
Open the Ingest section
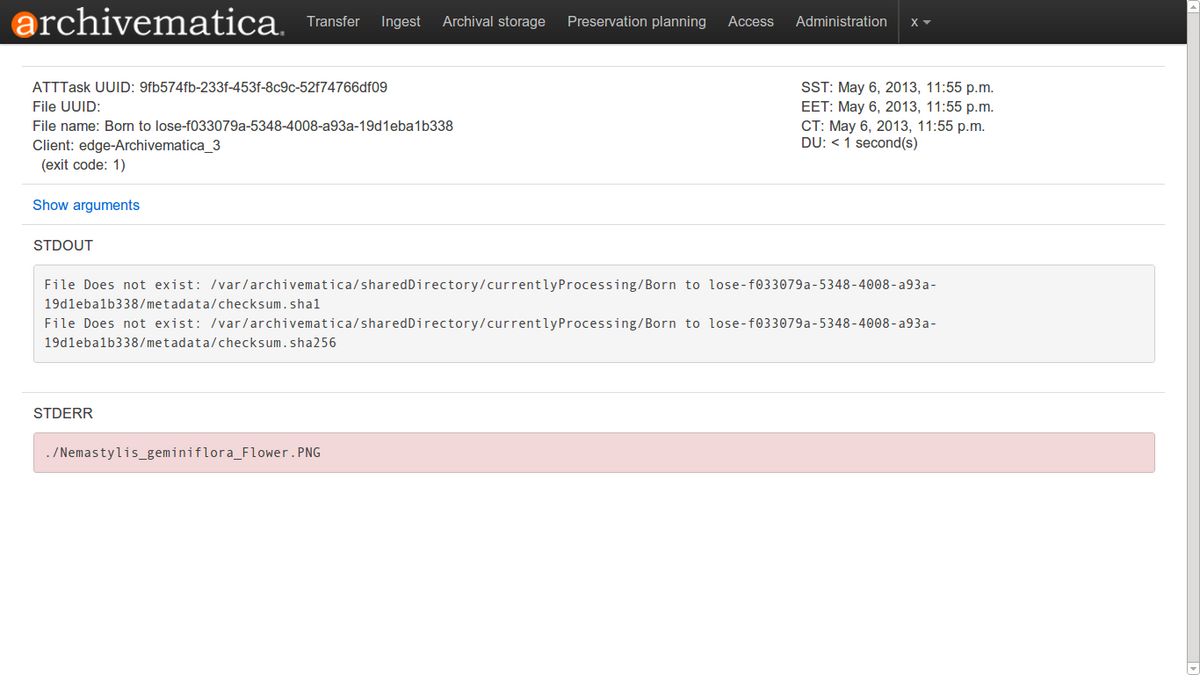pos(400,21)
